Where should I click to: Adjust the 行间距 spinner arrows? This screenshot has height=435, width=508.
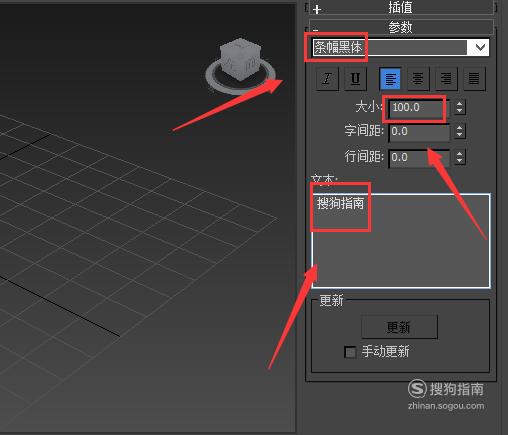coord(460,157)
